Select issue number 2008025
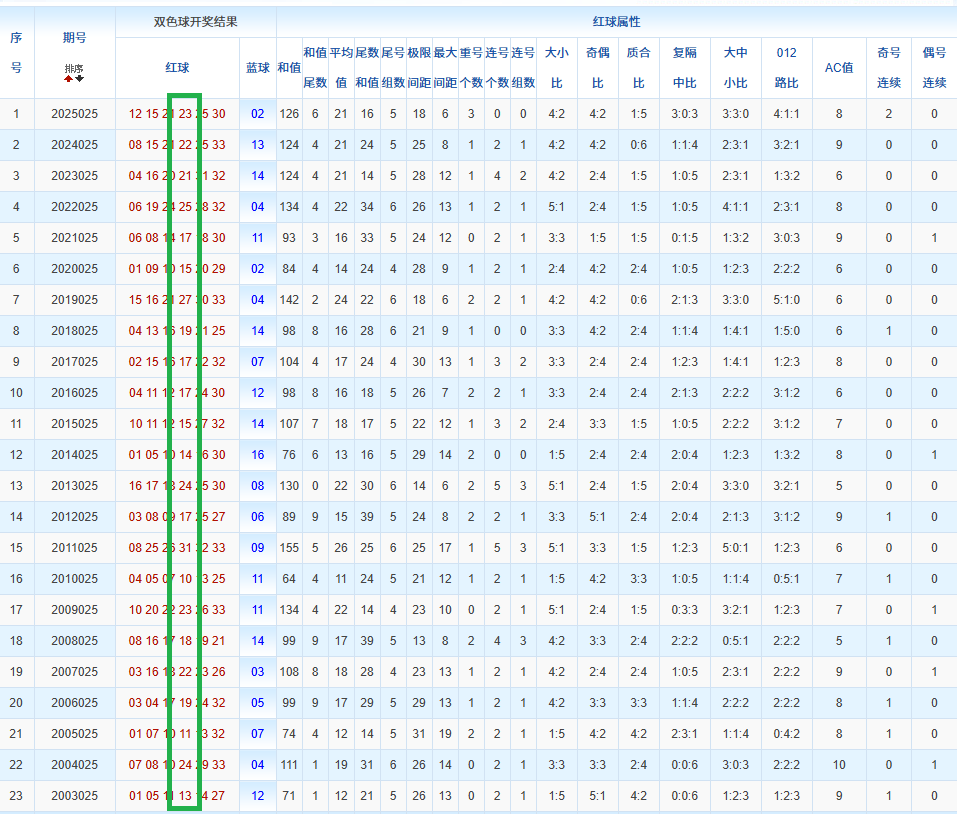The image size is (957, 814). point(74,641)
